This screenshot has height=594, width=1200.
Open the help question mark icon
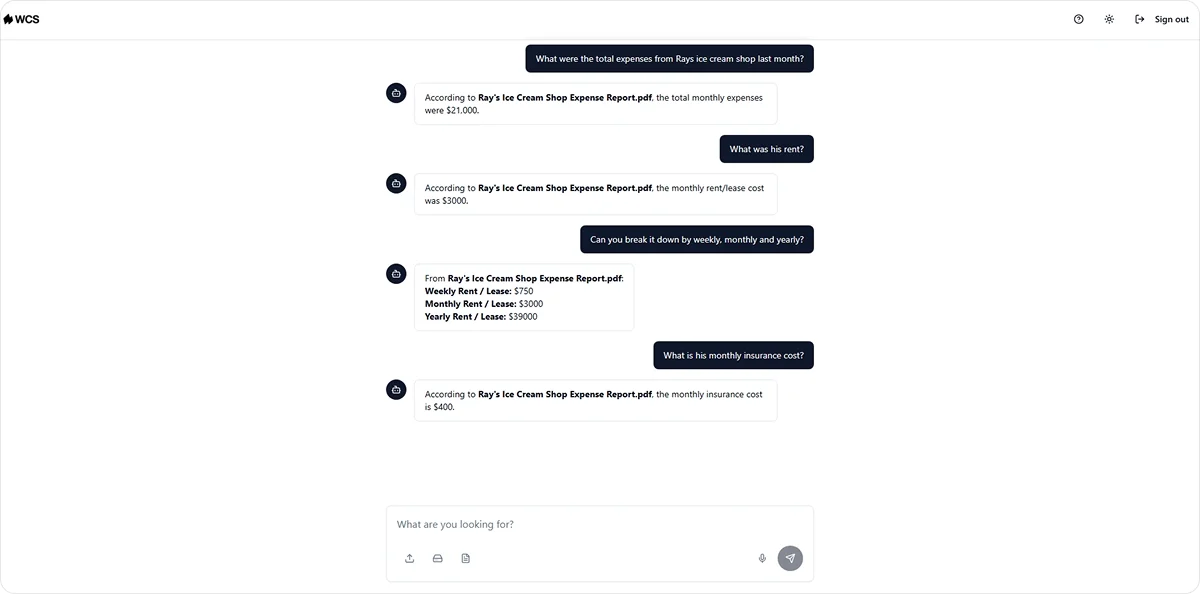coord(1078,19)
